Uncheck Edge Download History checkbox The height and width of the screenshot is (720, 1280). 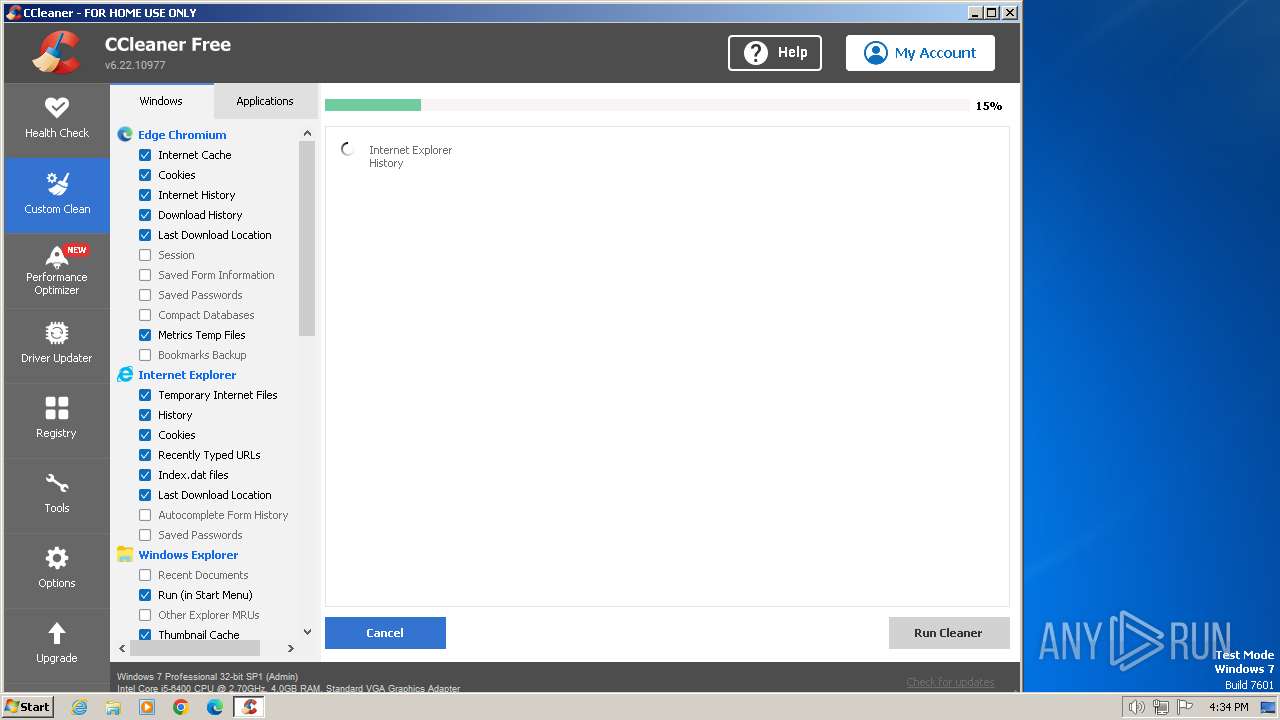point(145,215)
